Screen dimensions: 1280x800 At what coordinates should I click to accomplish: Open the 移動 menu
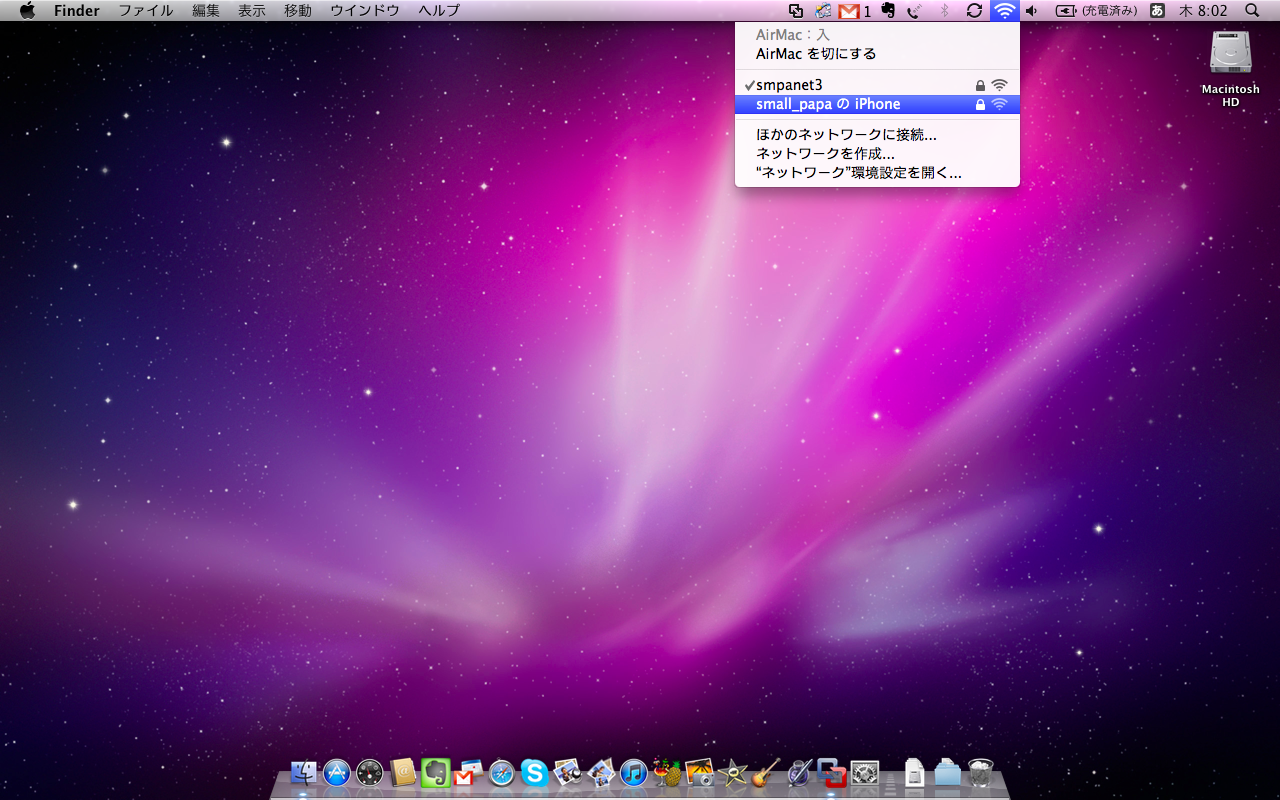(298, 11)
